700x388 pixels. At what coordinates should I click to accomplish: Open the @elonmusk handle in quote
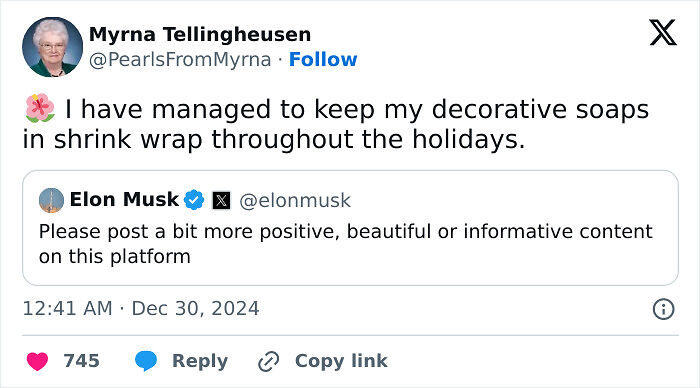295,200
